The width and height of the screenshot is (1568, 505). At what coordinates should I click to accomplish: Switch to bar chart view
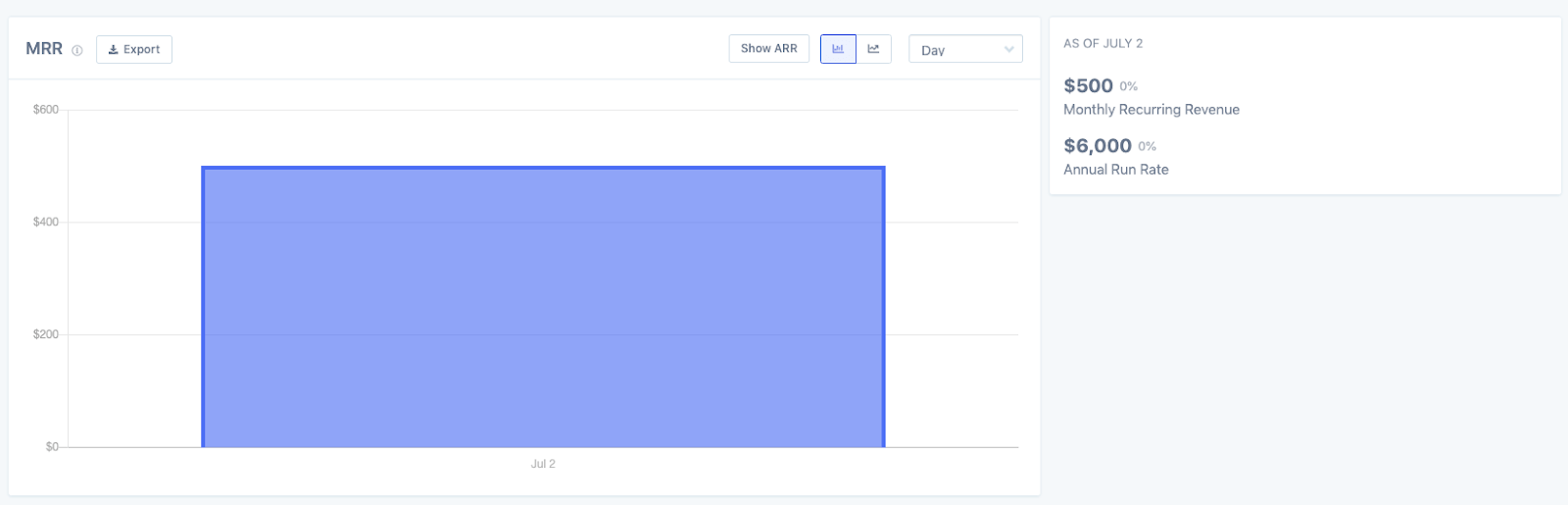click(838, 49)
